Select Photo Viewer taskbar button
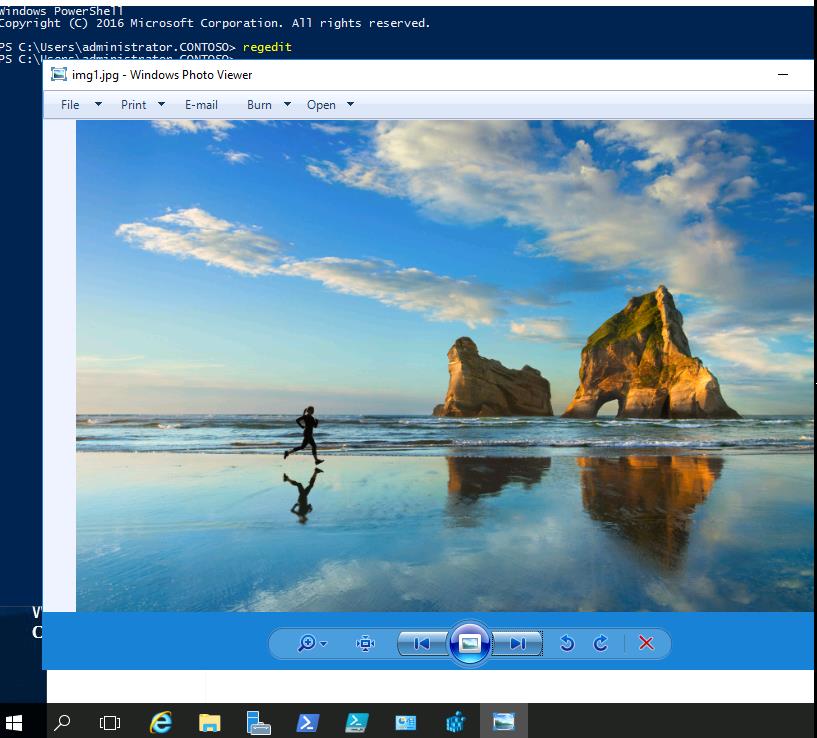This screenshot has height=738, width=817. 503,722
